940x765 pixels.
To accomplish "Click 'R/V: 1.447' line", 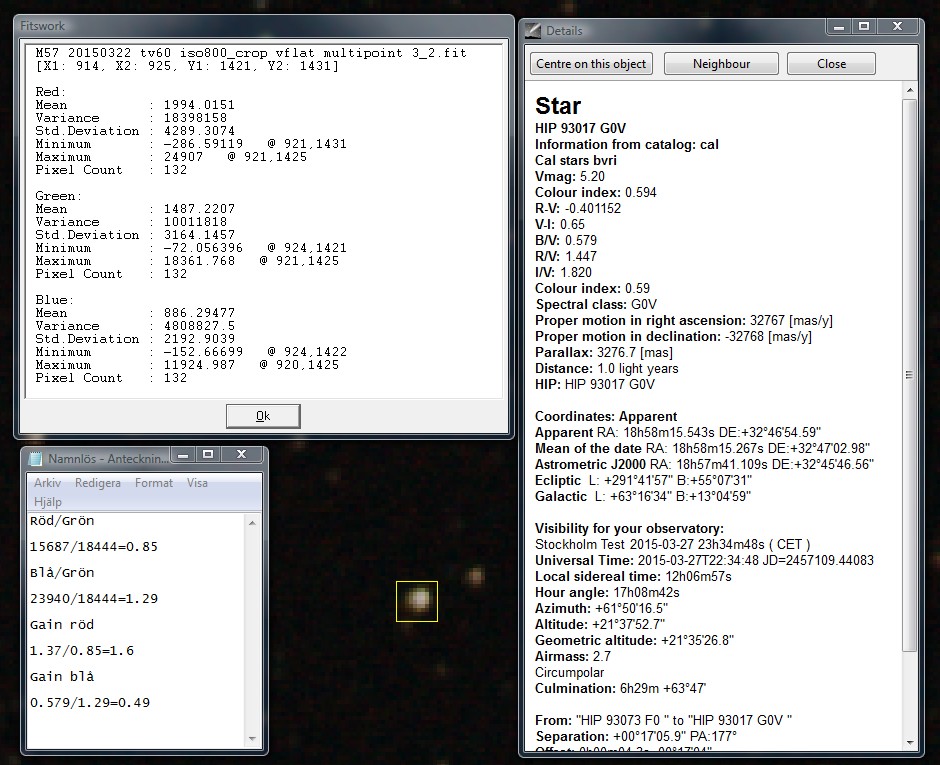I will (566, 257).
